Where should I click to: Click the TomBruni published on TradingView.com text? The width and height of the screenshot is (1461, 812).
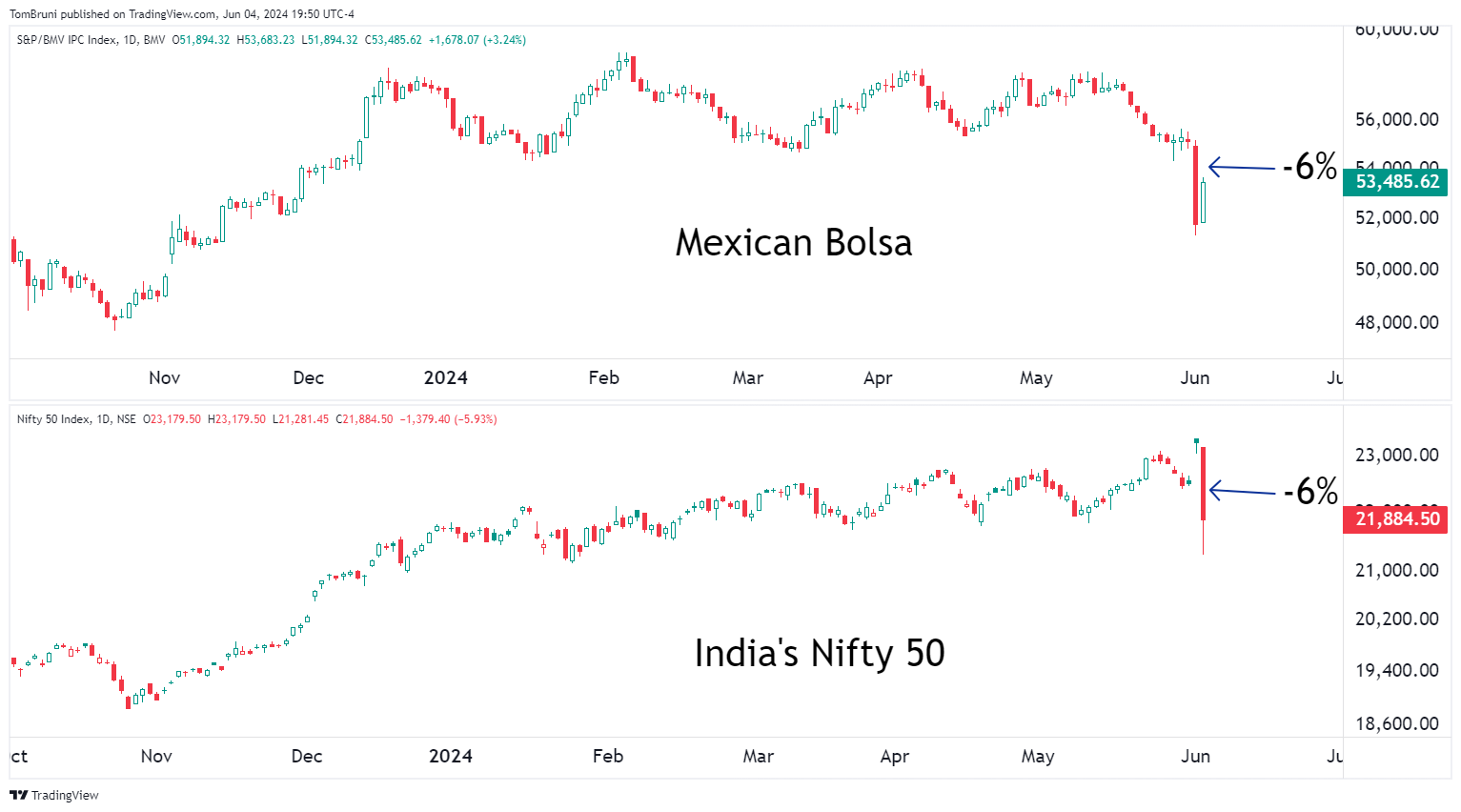[x=181, y=14]
